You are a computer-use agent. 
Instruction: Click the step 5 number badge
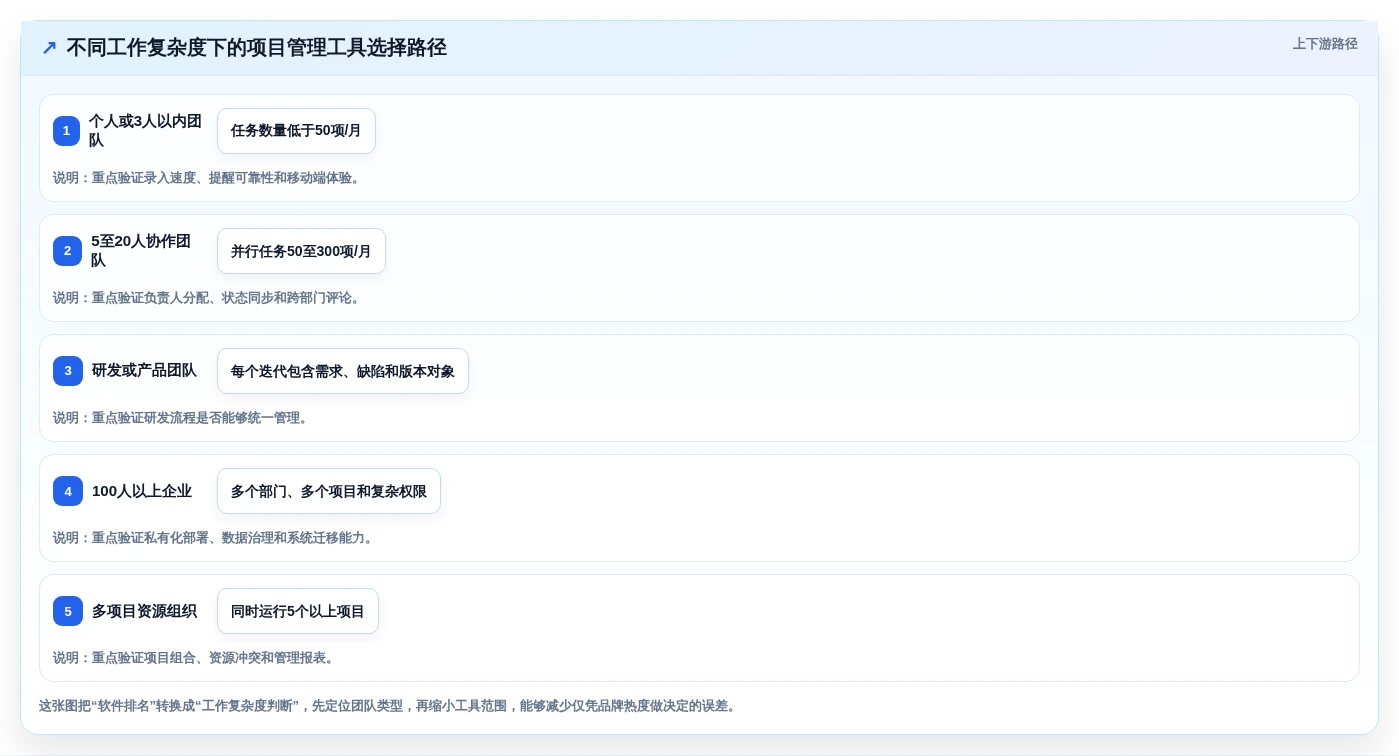click(68, 611)
